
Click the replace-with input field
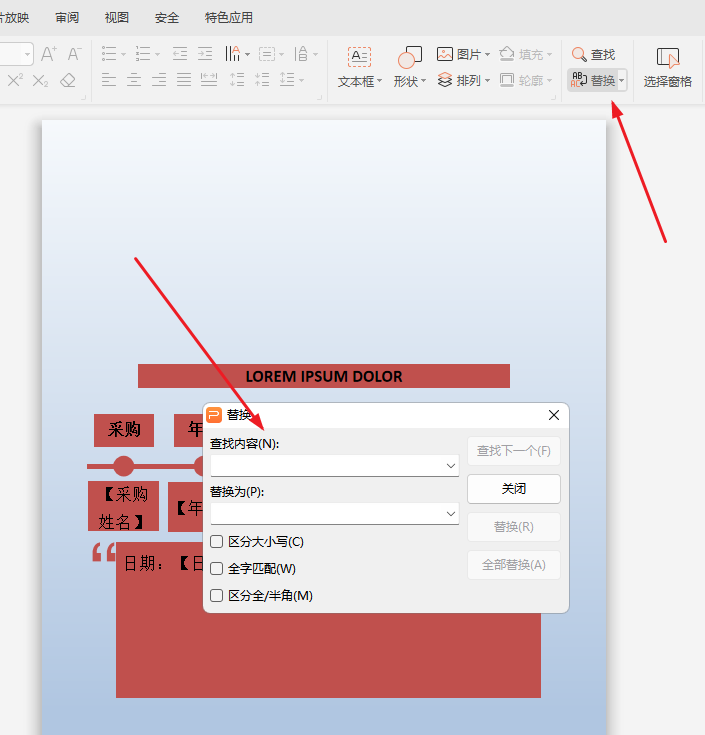[335, 514]
